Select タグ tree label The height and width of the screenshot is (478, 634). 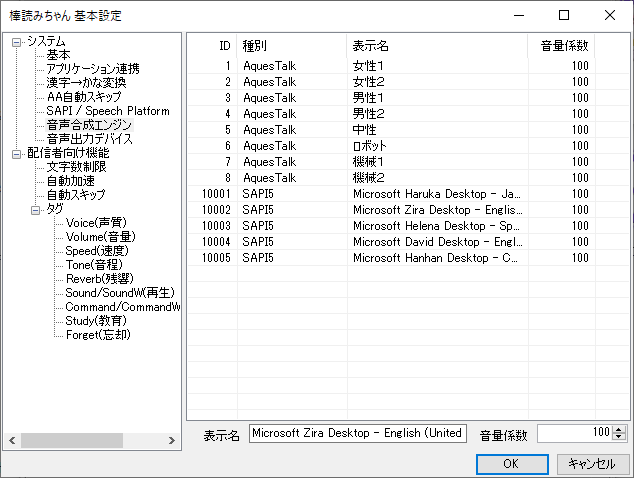tap(55, 209)
